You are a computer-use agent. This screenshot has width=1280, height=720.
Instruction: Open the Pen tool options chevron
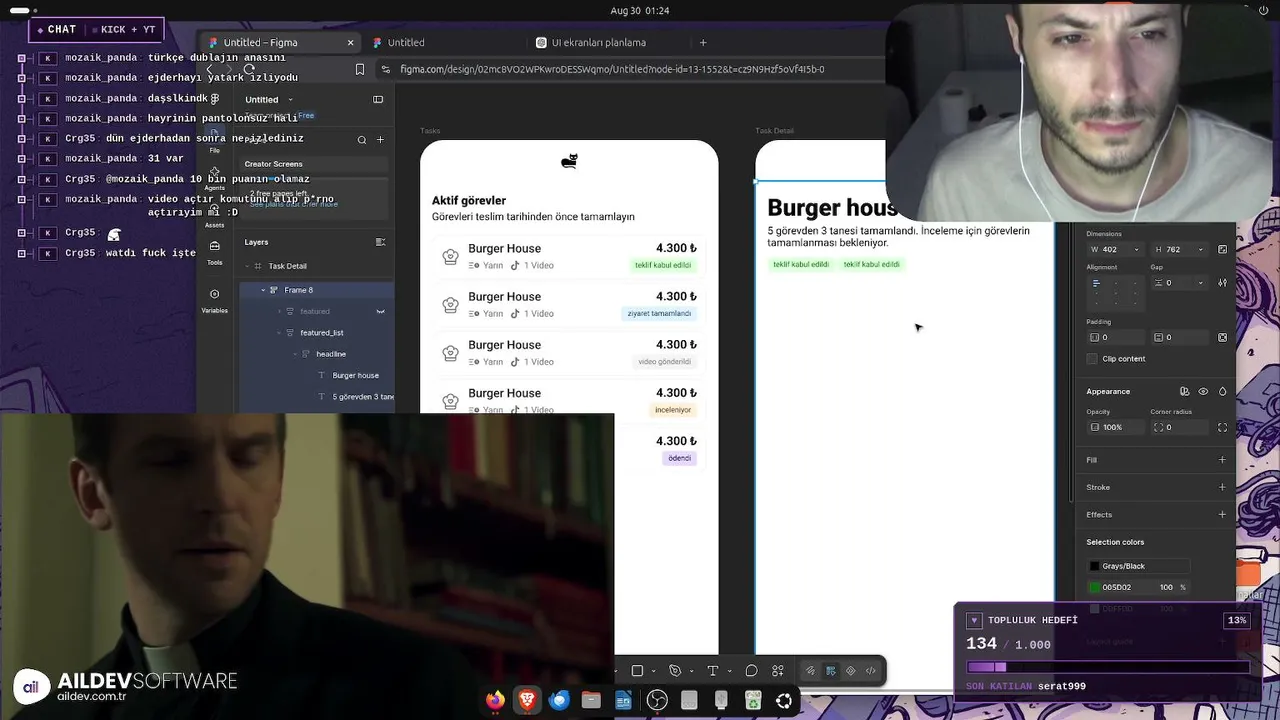tap(691, 671)
